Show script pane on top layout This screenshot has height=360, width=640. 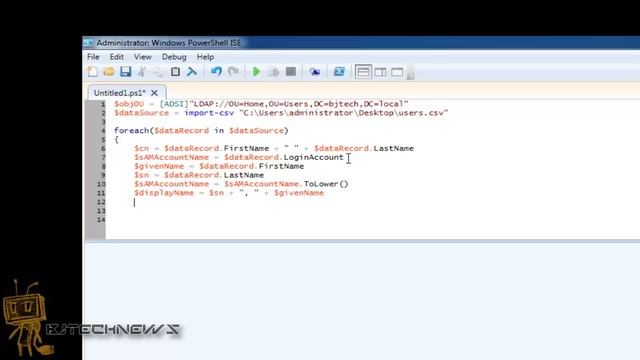(x=363, y=72)
